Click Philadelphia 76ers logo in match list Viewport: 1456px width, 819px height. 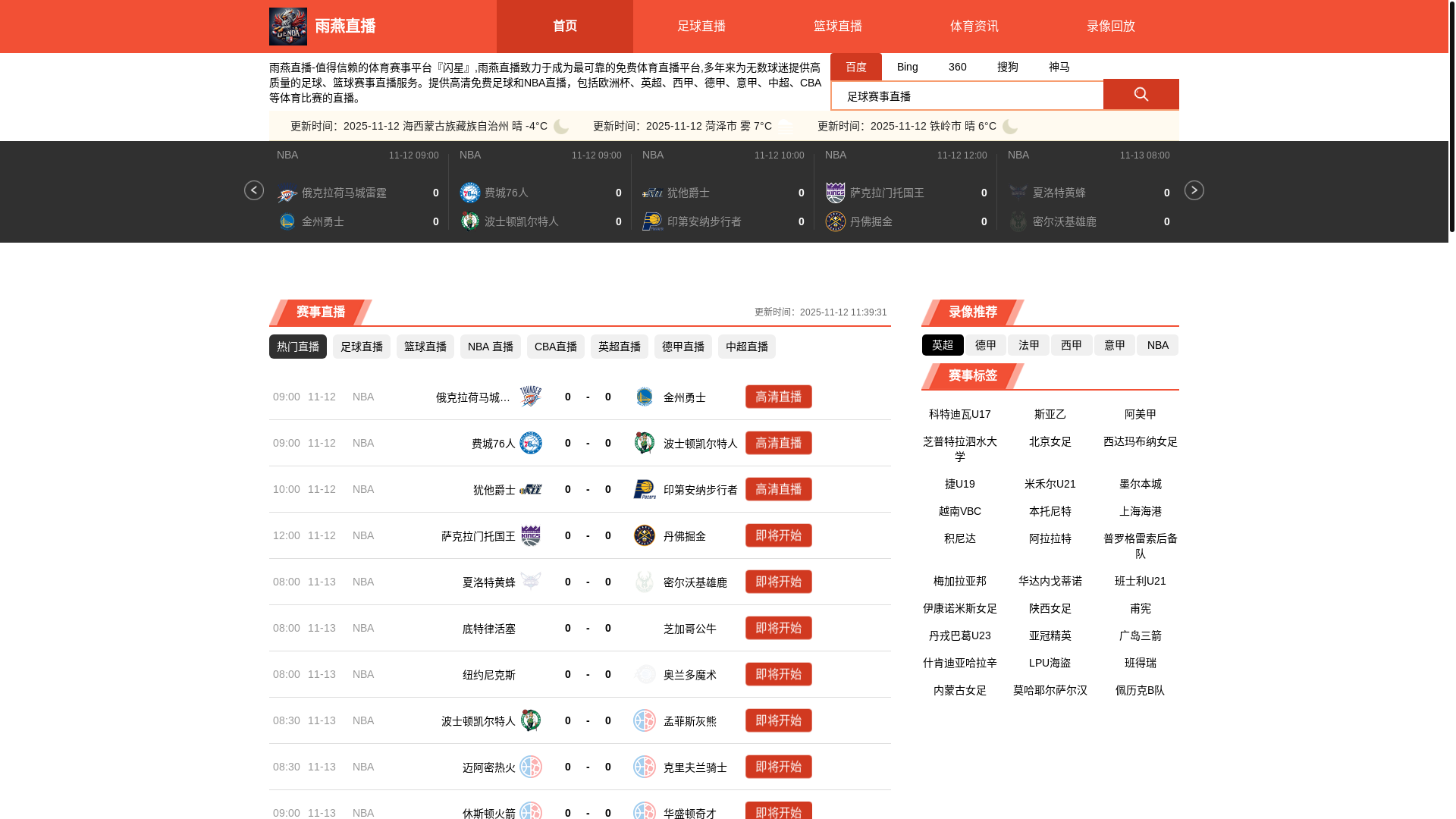point(531,443)
